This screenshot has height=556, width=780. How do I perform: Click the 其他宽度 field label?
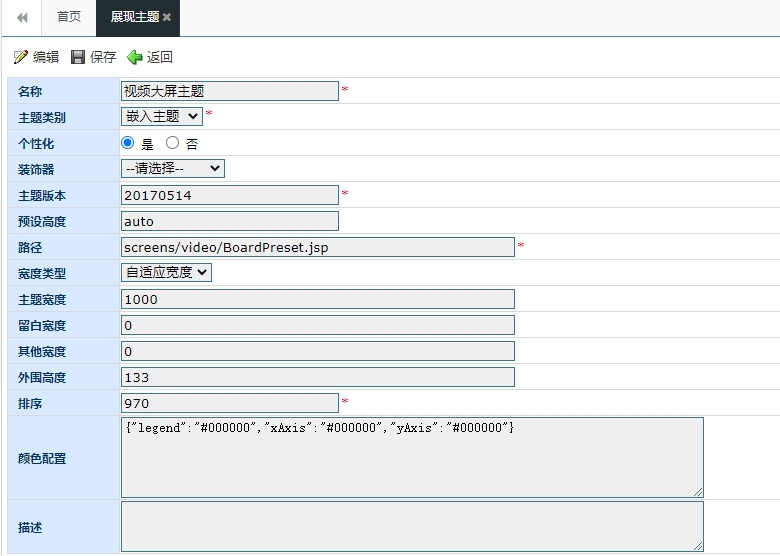42,352
